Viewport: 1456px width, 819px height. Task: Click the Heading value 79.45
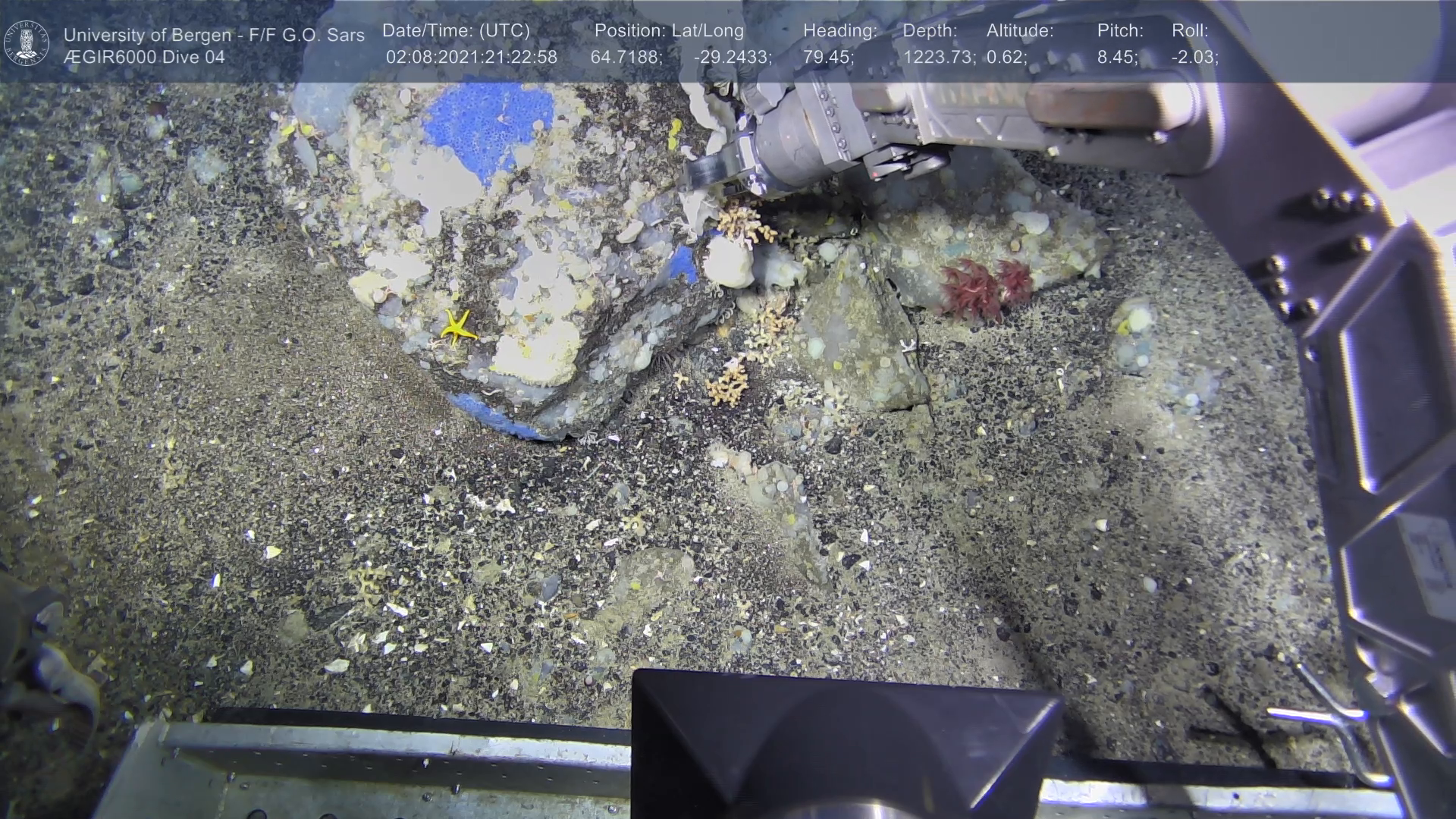(827, 58)
